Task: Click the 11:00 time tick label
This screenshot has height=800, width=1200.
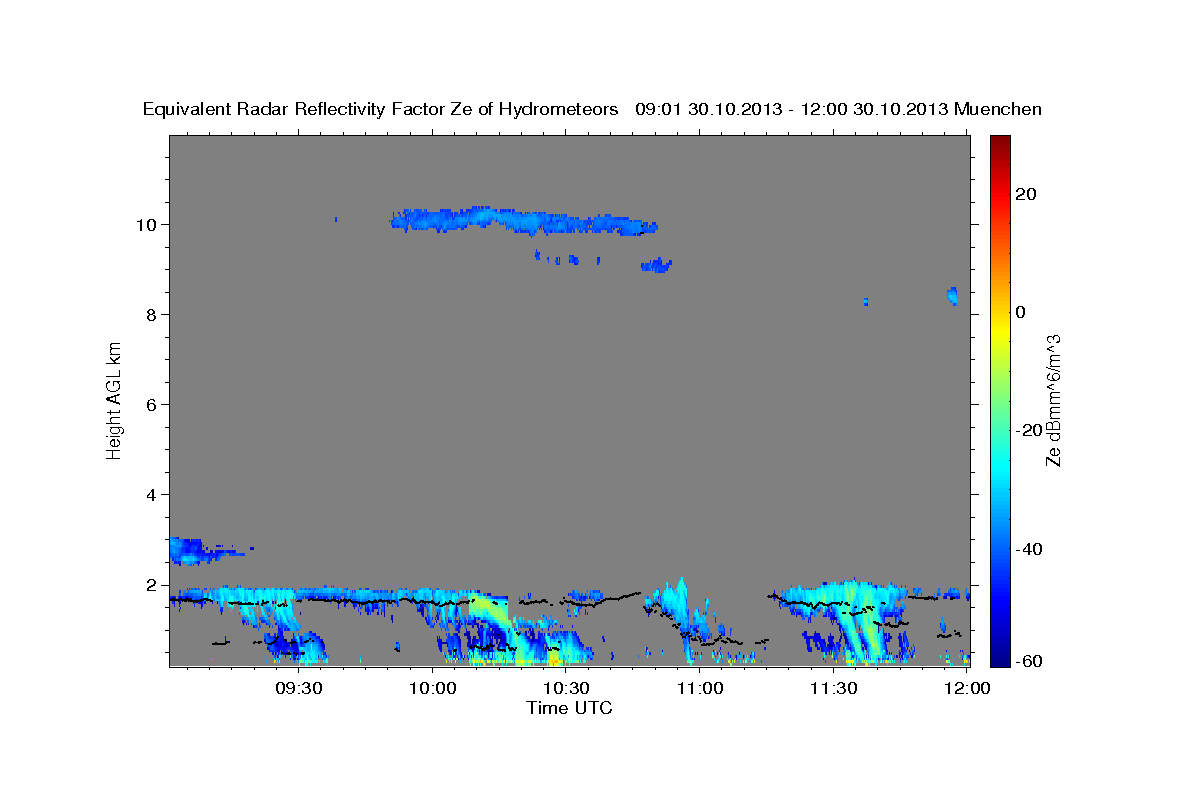Action: 700,688
